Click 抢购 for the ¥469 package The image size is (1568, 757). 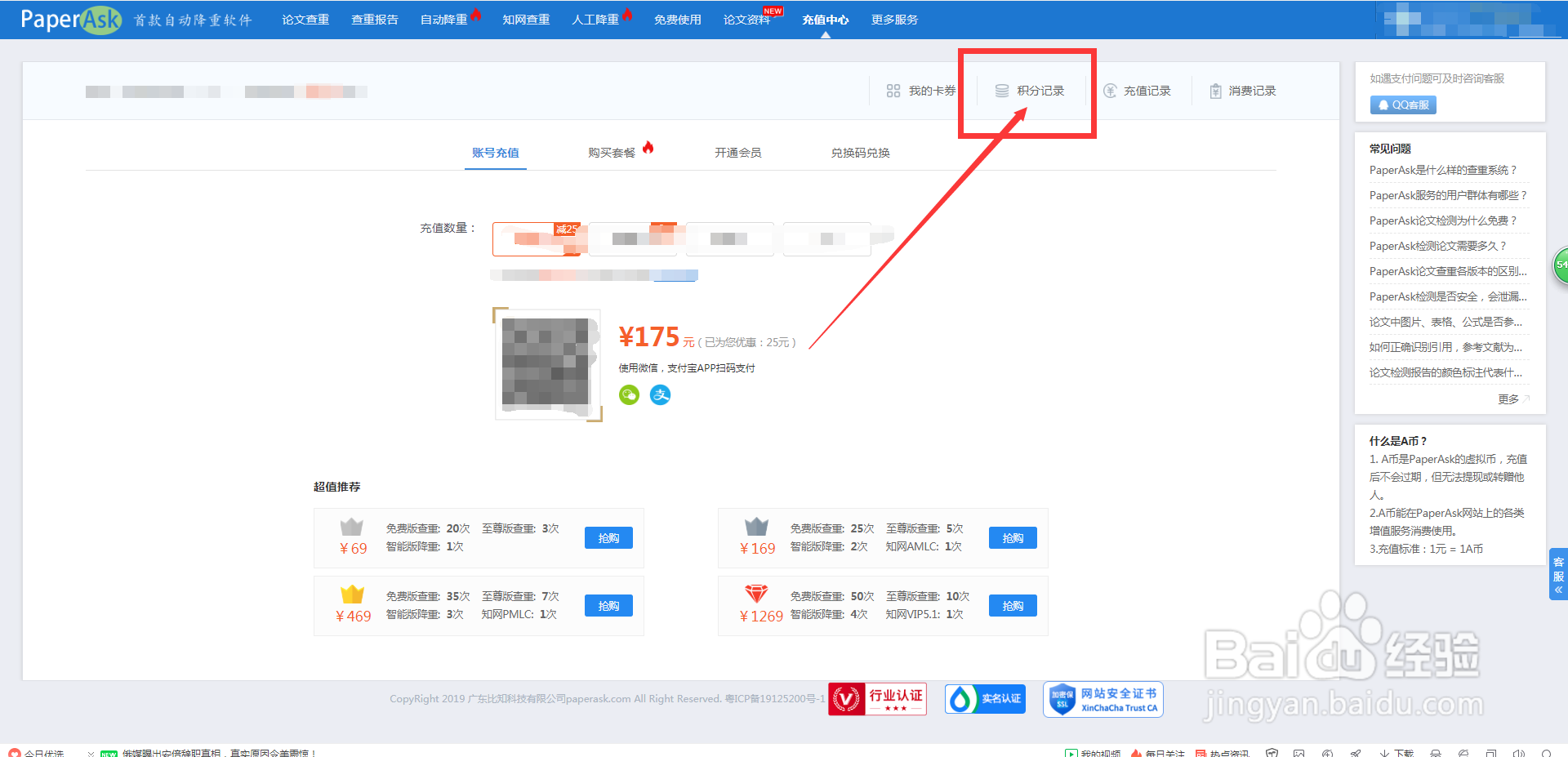(608, 606)
